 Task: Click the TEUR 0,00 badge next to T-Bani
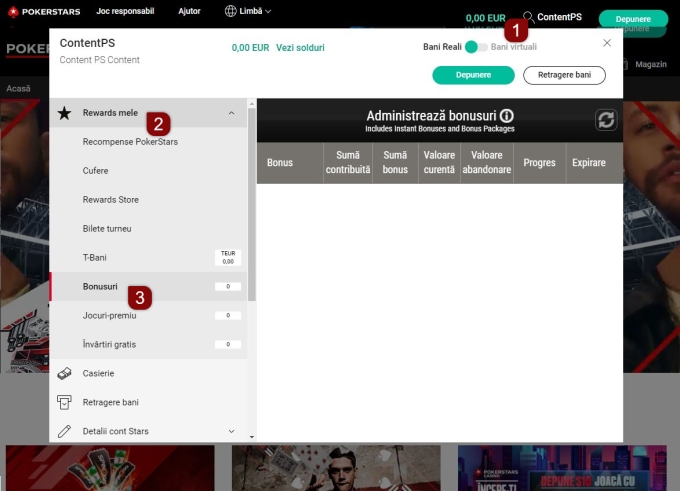228,258
